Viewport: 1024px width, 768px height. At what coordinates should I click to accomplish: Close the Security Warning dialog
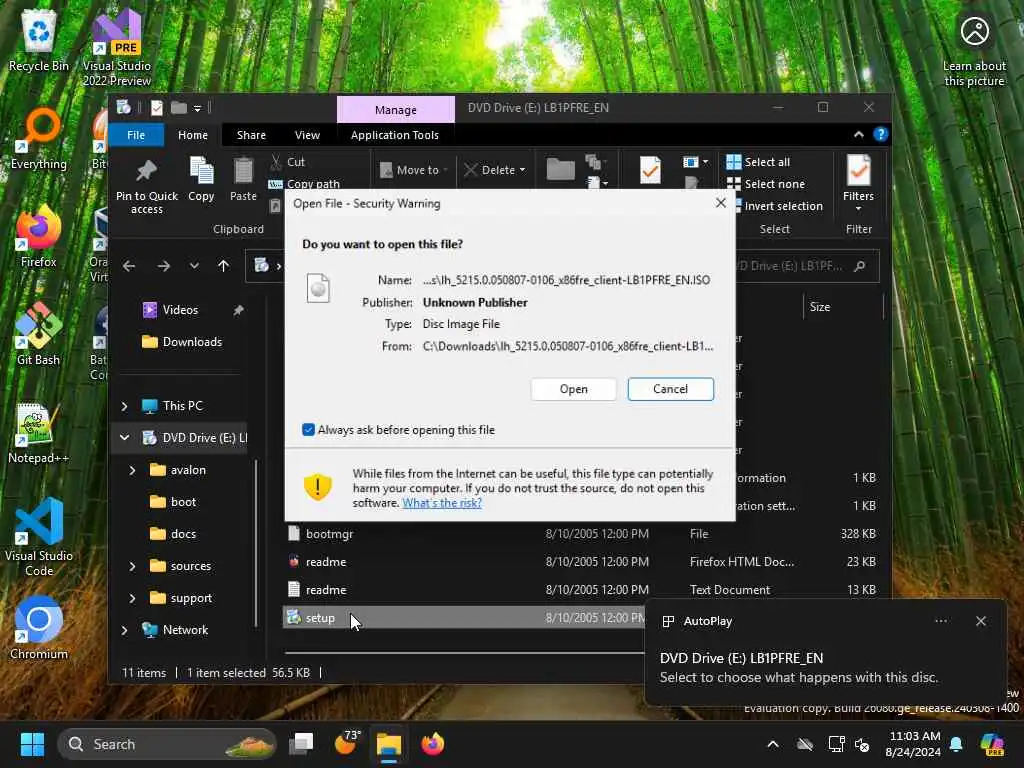point(720,203)
